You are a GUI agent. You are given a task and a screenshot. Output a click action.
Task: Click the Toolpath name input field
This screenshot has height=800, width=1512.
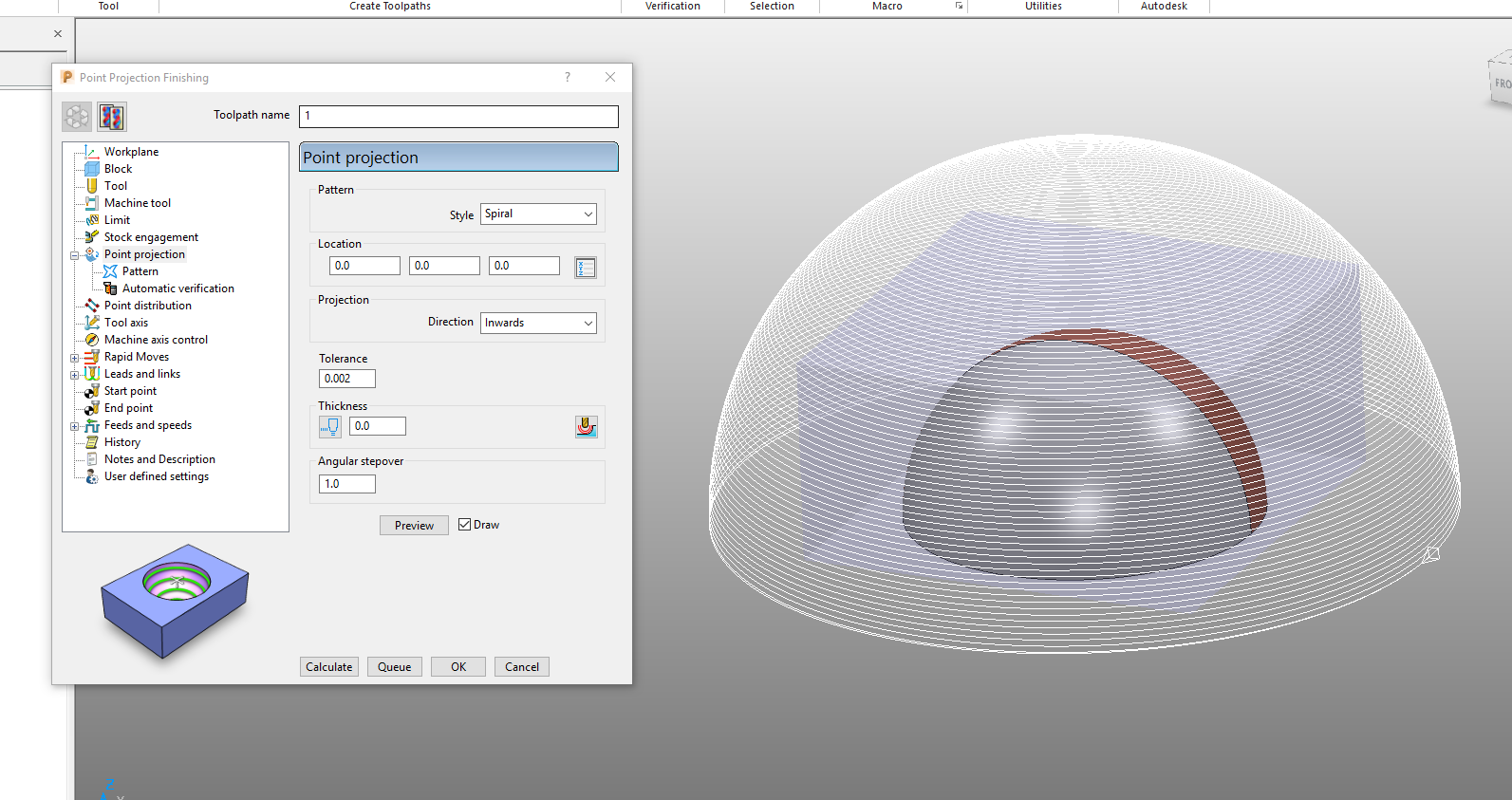pos(458,116)
